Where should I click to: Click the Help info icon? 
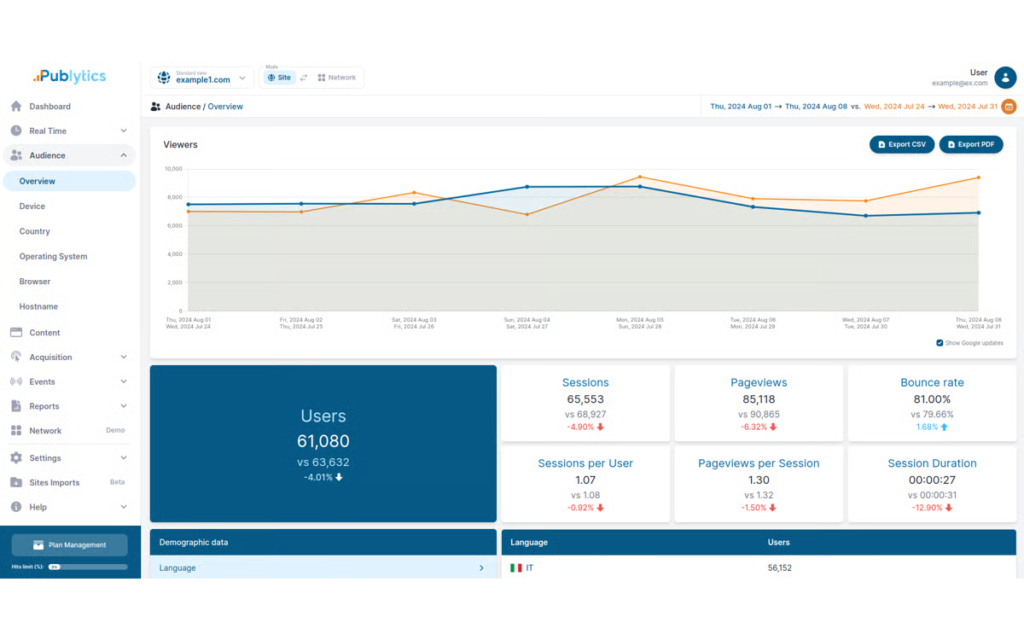tap(16, 507)
